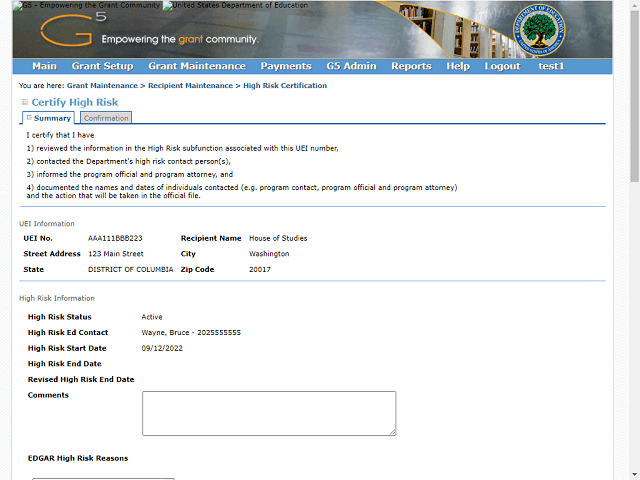The height and width of the screenshot is (480, 640).
Task: Open the Reports menu
Action: (x=411, y=66)
